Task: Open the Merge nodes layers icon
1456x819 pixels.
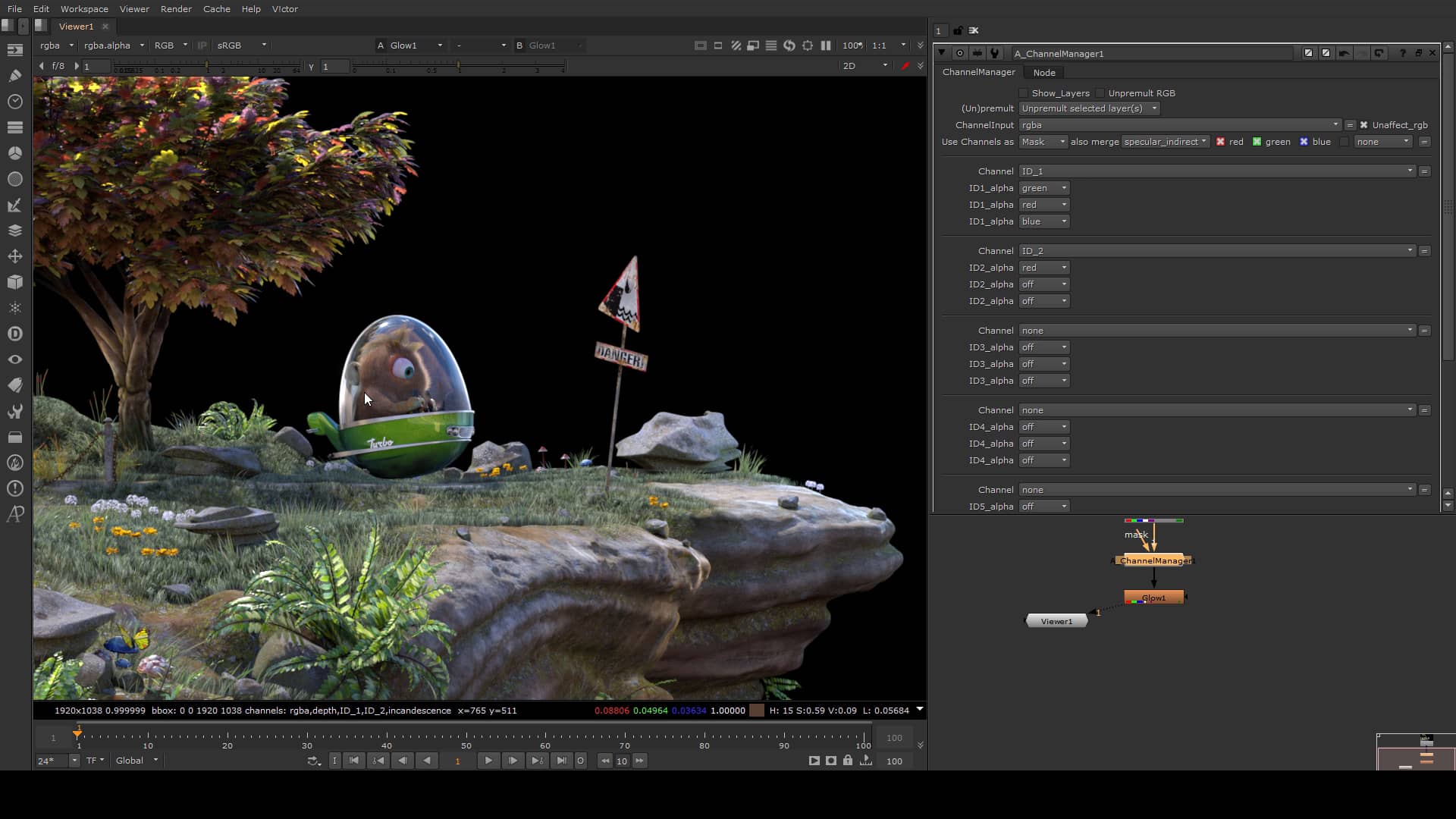Action: pos(15,231)
